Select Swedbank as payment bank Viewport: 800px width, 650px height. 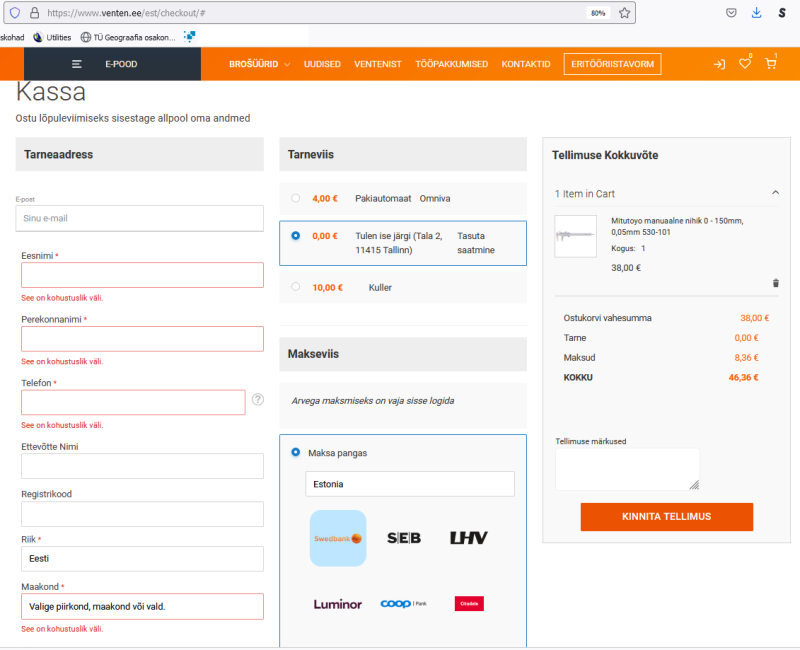pos(338,537)
